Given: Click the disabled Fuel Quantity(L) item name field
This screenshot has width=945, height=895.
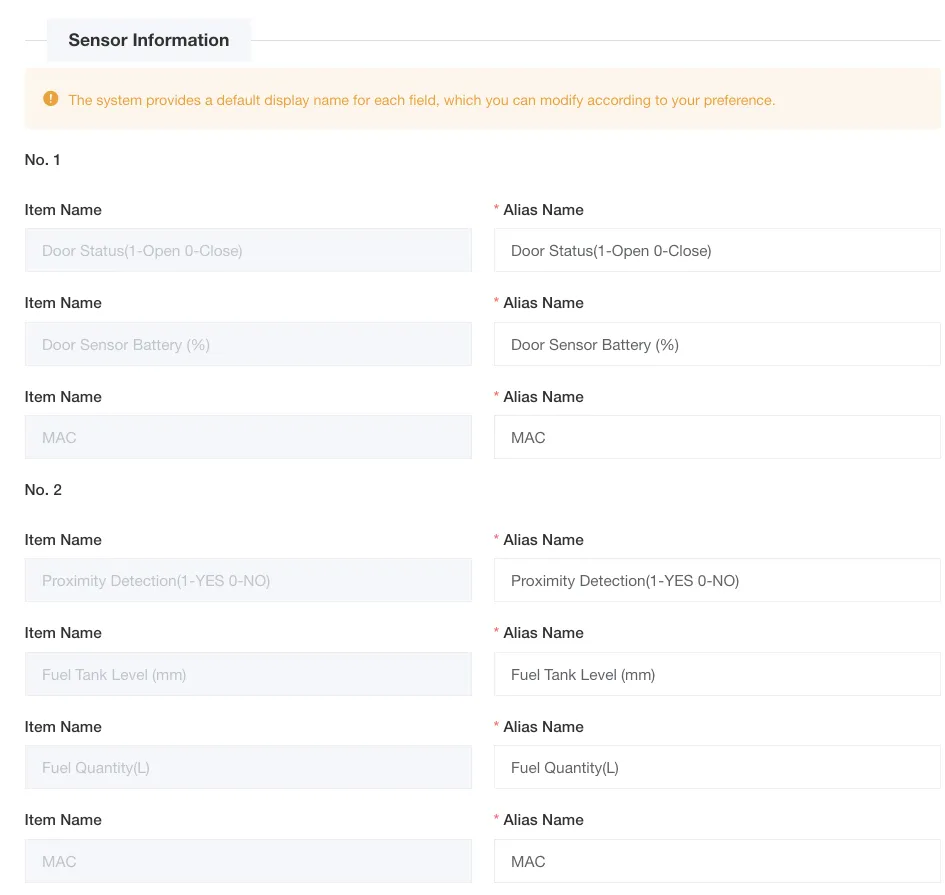Looking at the screenshot, I should [x=248, y=768].
